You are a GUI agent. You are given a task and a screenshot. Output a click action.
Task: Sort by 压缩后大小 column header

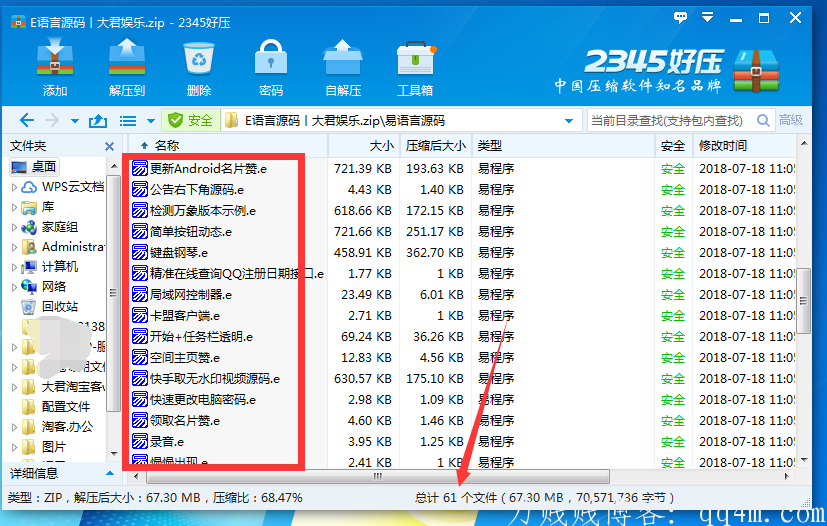tap(436, 146)
